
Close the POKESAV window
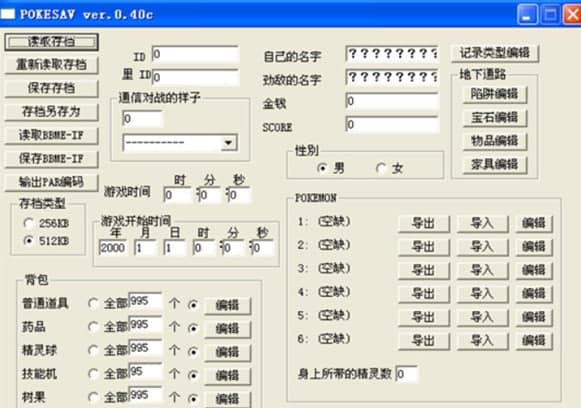coord(572,14)
